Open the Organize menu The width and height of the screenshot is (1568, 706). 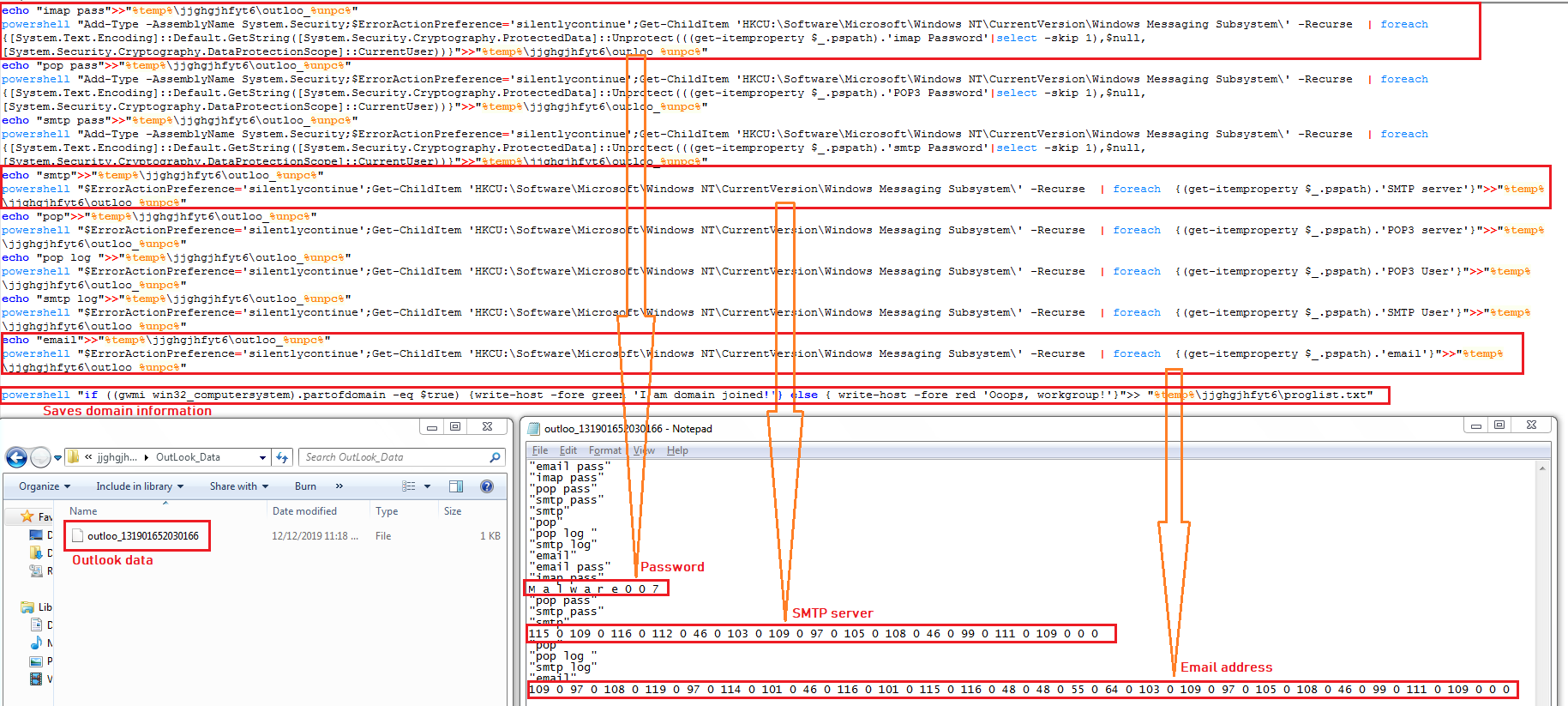tap(45, 486)
